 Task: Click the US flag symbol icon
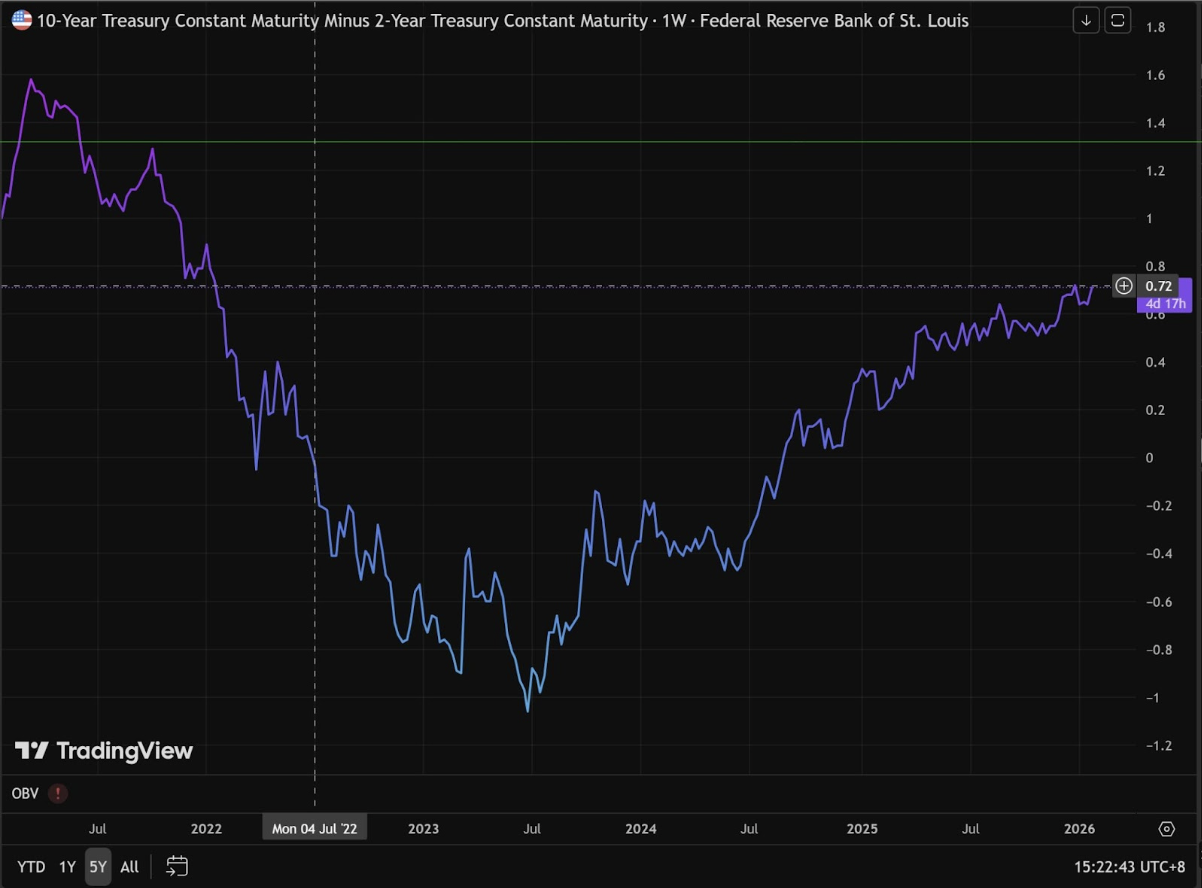21,20
